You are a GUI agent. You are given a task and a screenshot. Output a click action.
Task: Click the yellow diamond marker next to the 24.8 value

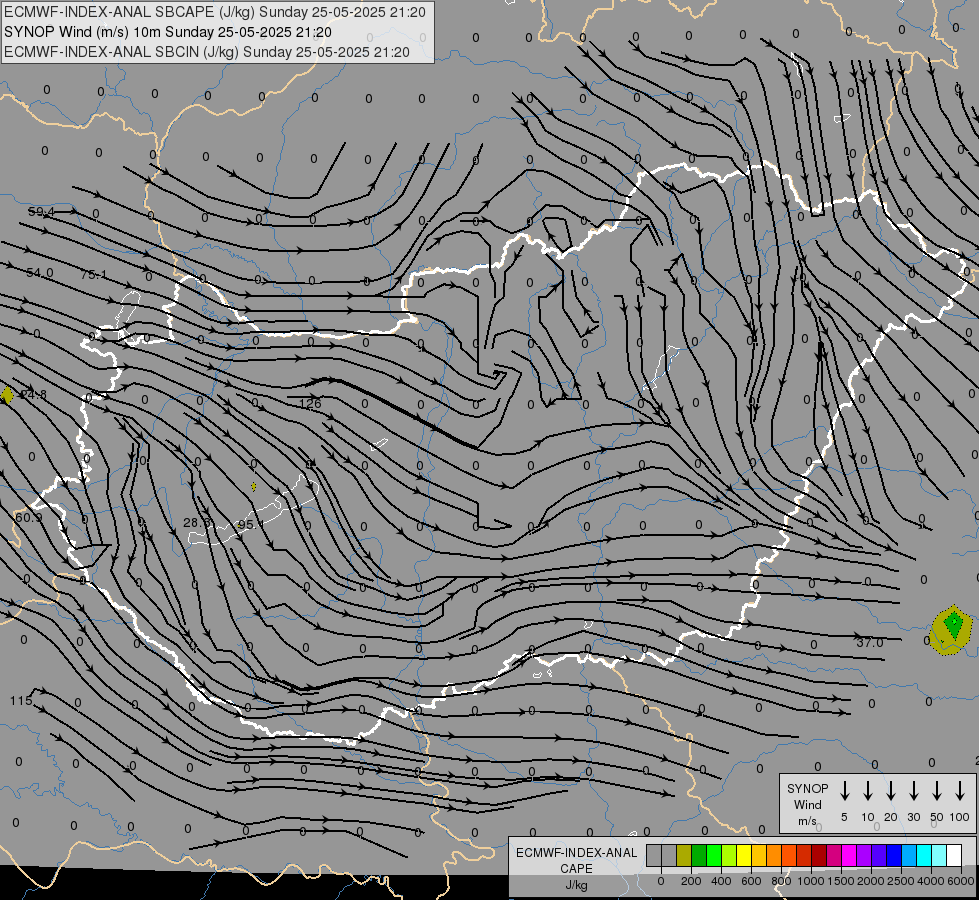pos(7,395)
